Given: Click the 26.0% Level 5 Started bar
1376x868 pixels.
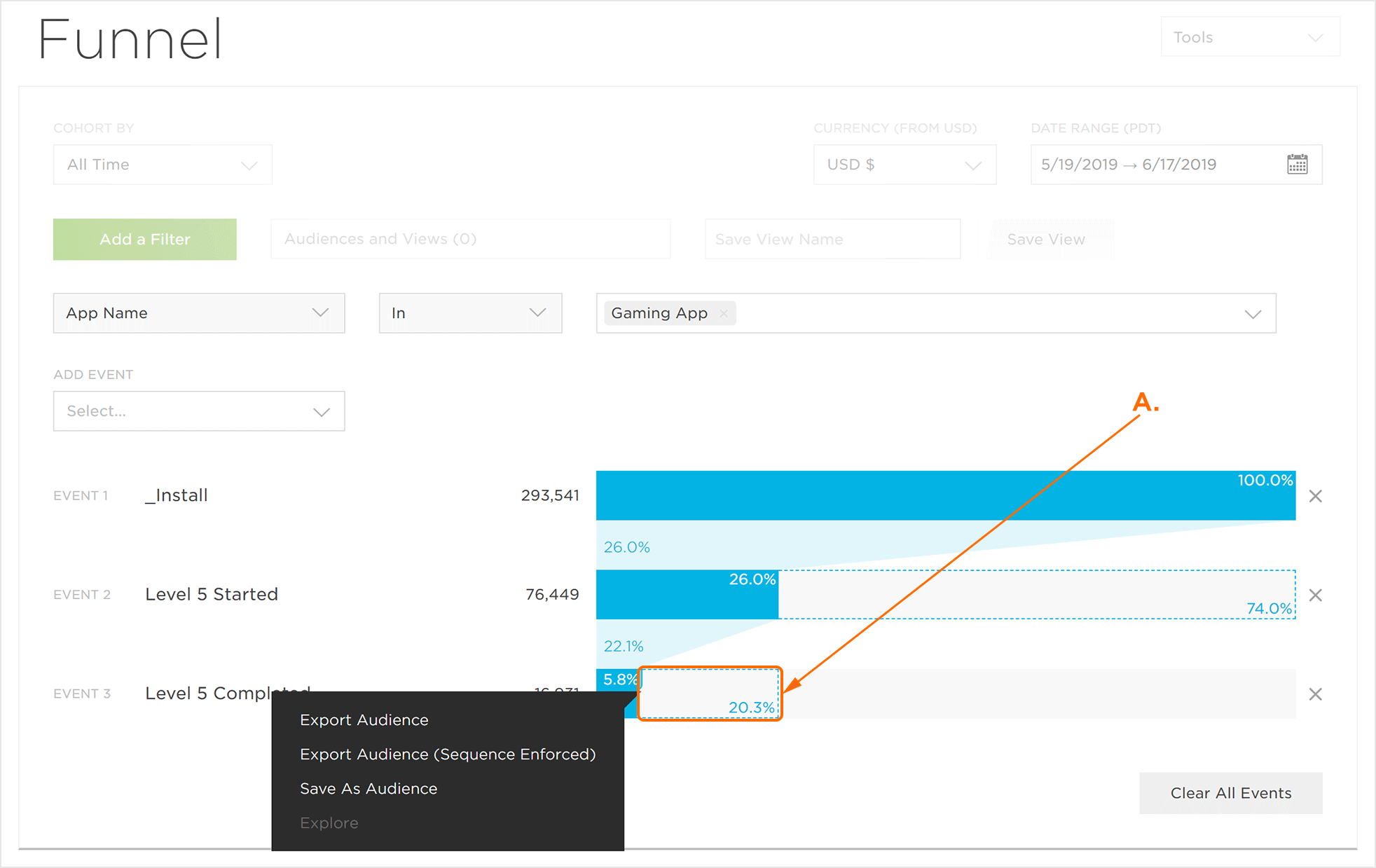Looking at the screenshot, I should [x=687, y=594].
